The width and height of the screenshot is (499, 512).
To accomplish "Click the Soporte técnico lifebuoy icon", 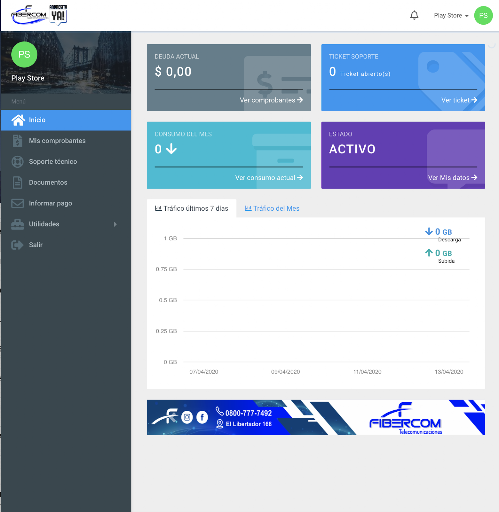I will (17, 162).
